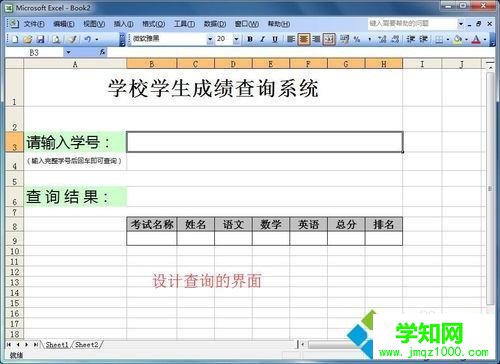Click the font size box showing 20
Viewport: 500px width, 364px height.
(x=224, y=39)
